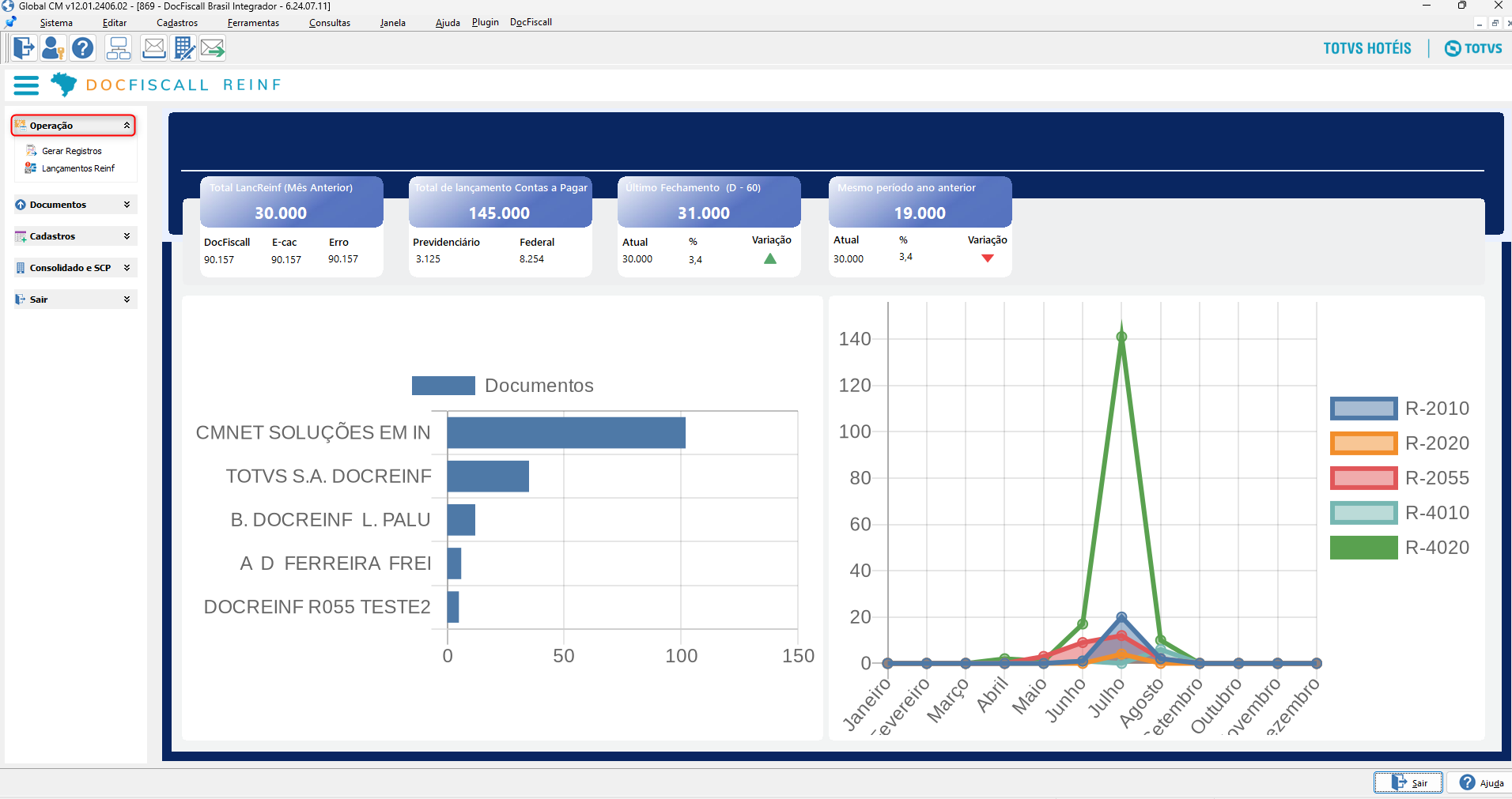Open the Cadastros menu in menu bar

tap(177, 23)
